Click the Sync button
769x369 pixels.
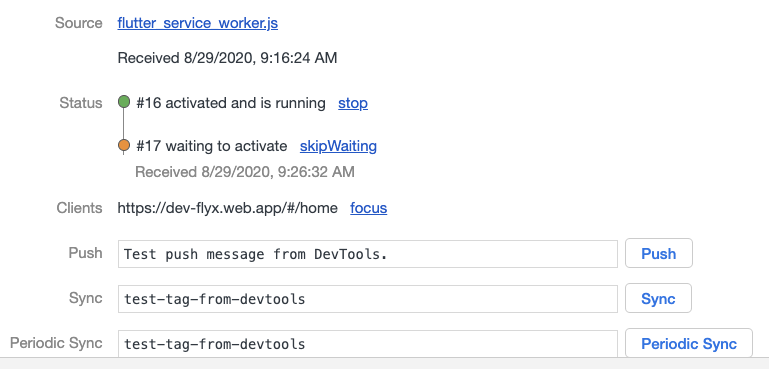point(658,298)
